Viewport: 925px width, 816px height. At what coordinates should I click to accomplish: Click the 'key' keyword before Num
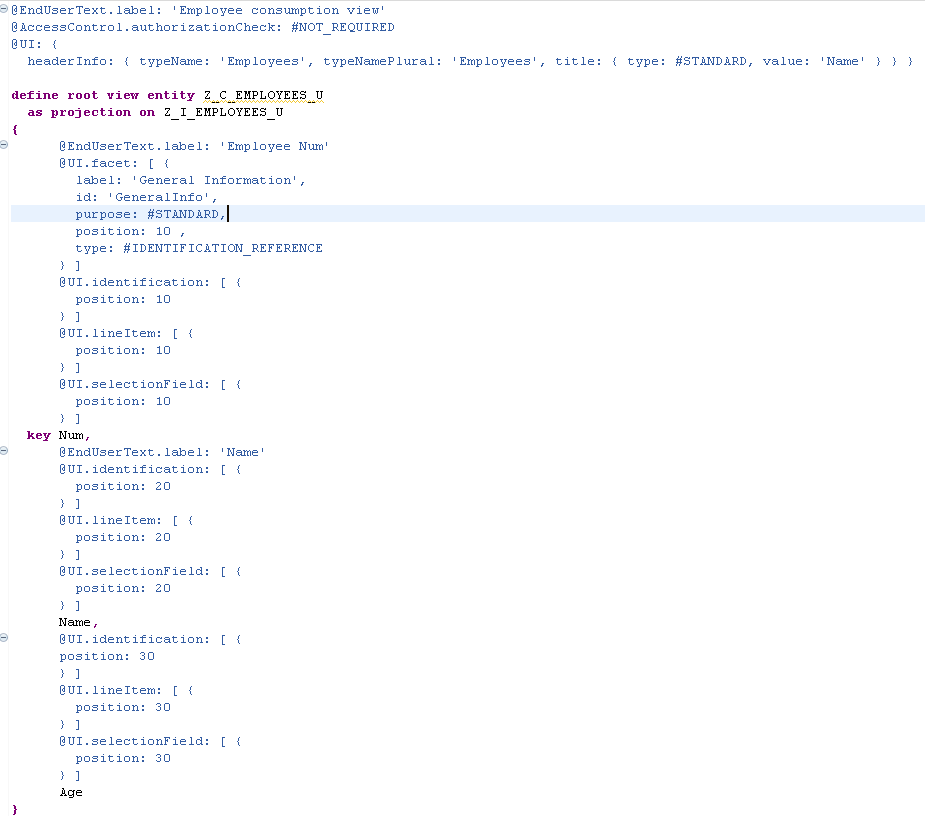point(38,435)
